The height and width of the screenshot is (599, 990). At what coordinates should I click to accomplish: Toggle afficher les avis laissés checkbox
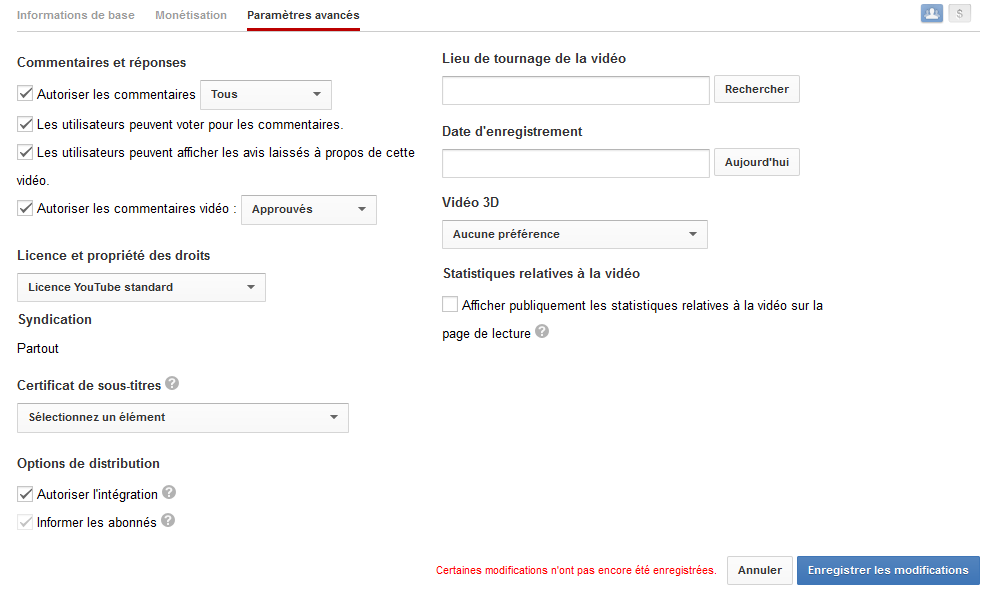[25, 151]
